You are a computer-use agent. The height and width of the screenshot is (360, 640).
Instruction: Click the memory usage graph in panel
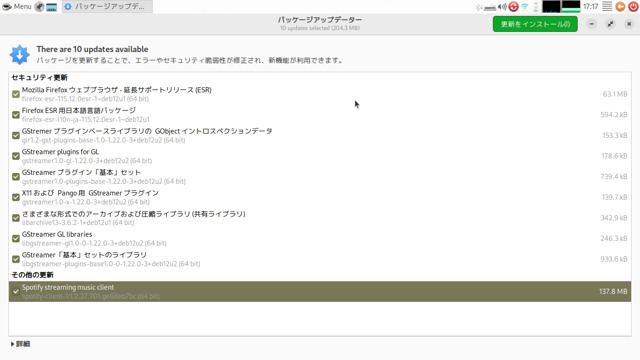(x=571, y=7)
